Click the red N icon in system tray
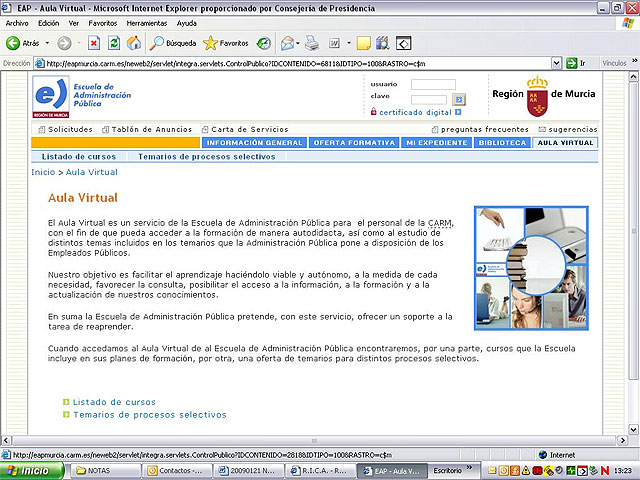Image resolution: width=640 pixels, height=480 pixels. click(605, 471)
